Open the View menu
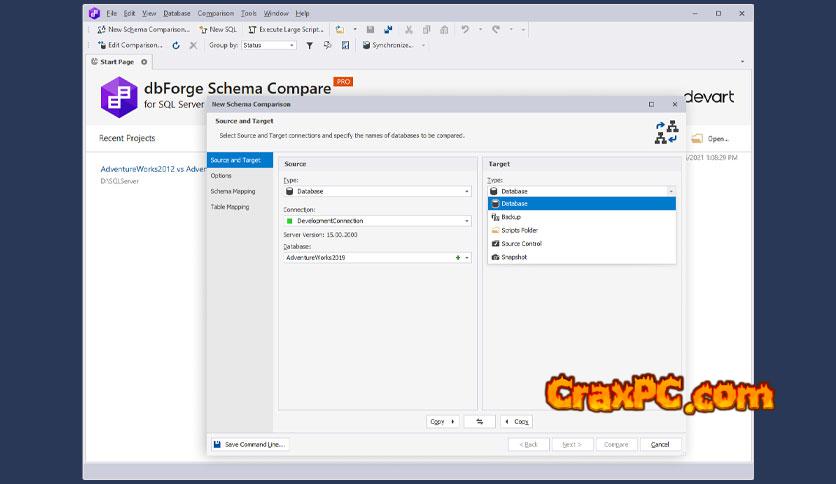Screen dimensions: 836x484 (x=149, y=13)
